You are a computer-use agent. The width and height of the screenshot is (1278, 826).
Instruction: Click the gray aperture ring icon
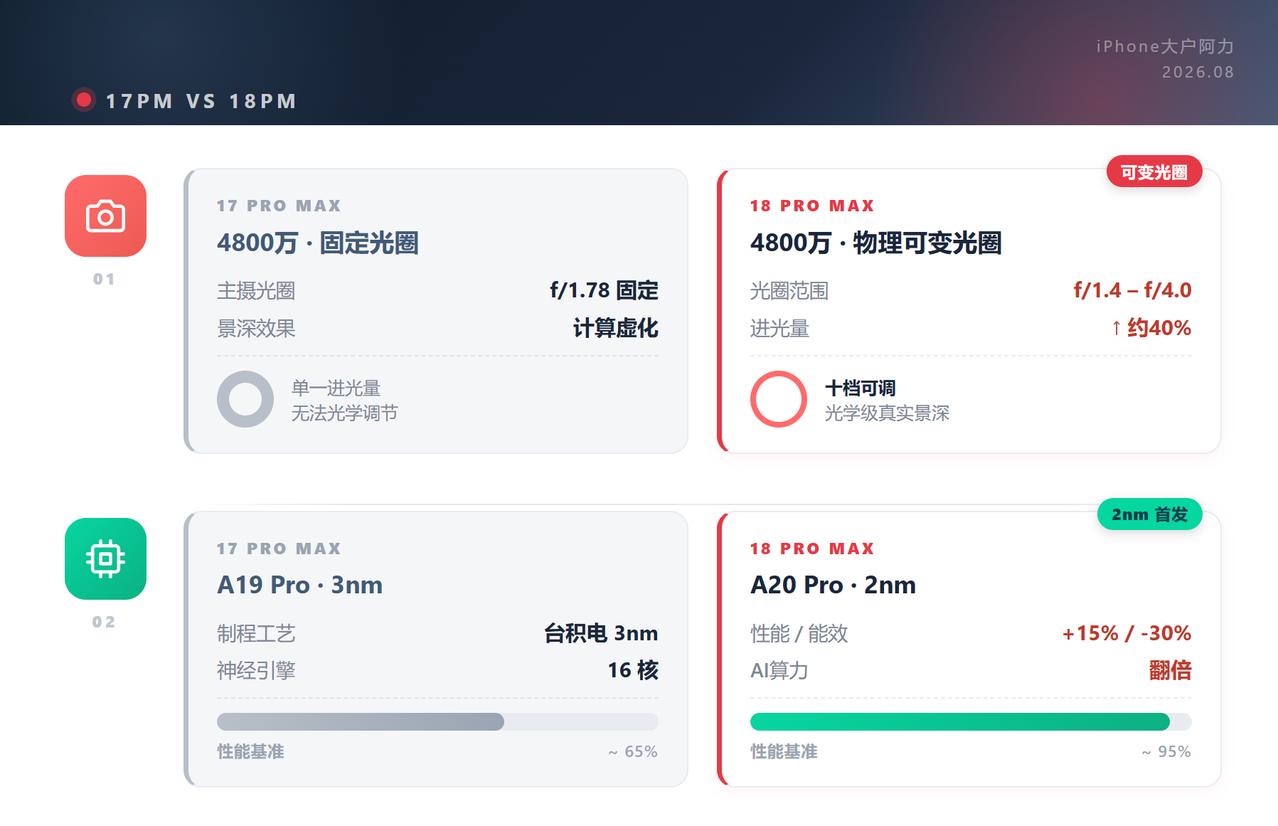245,399
